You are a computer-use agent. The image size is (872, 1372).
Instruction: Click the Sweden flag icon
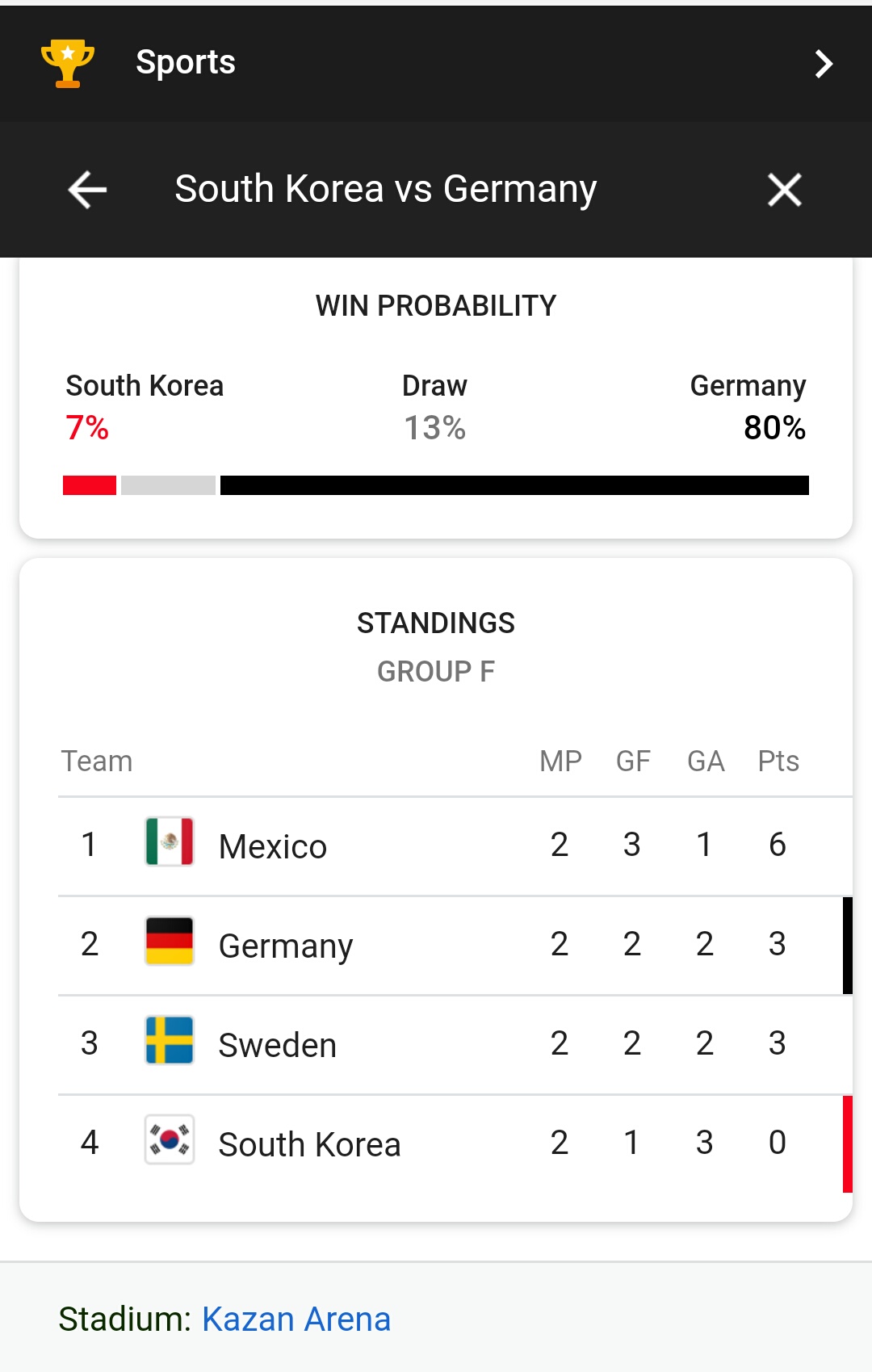point(170,1040)
